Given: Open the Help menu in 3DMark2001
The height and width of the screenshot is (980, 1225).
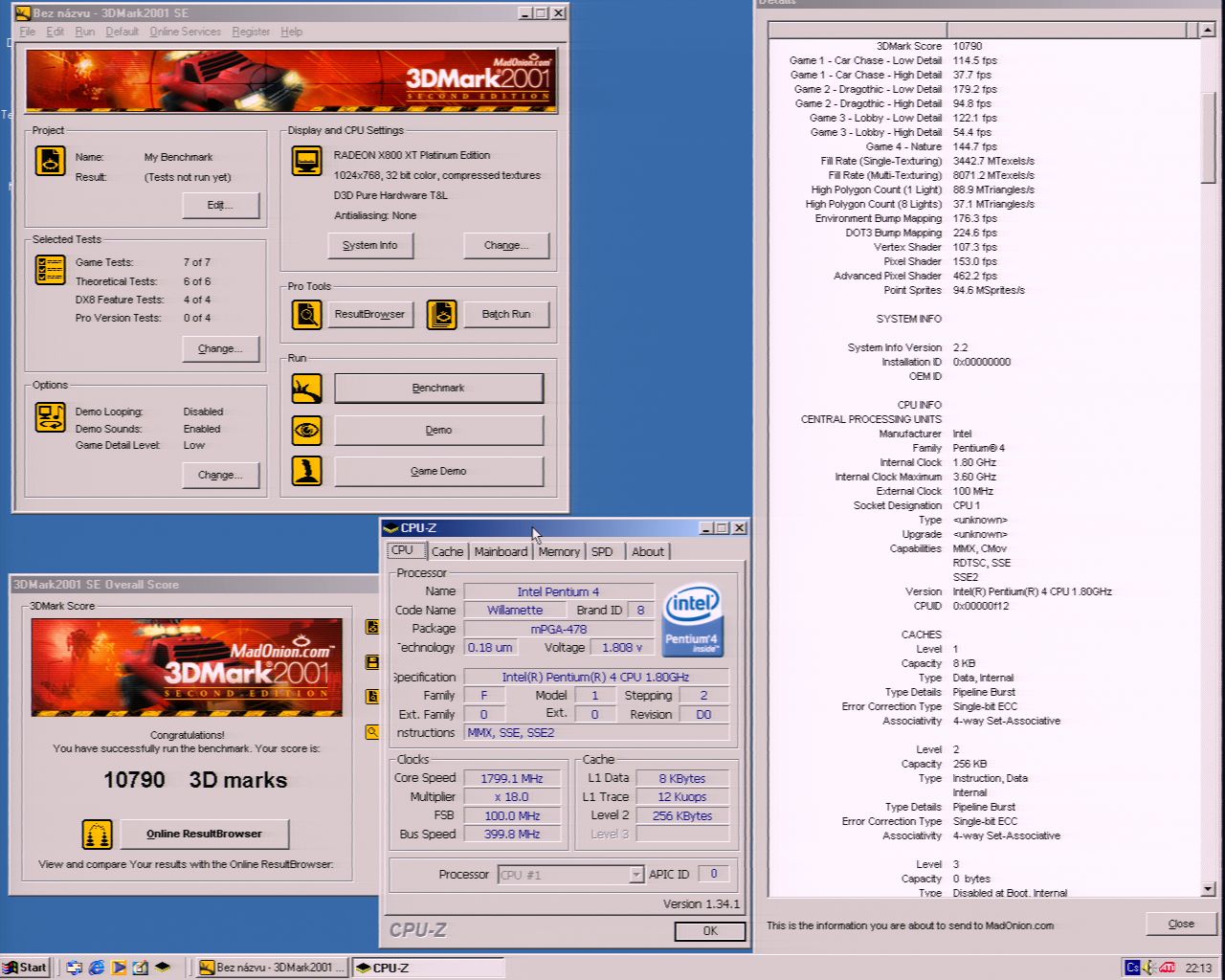Looking at the screenshot, I should (291, 32).
